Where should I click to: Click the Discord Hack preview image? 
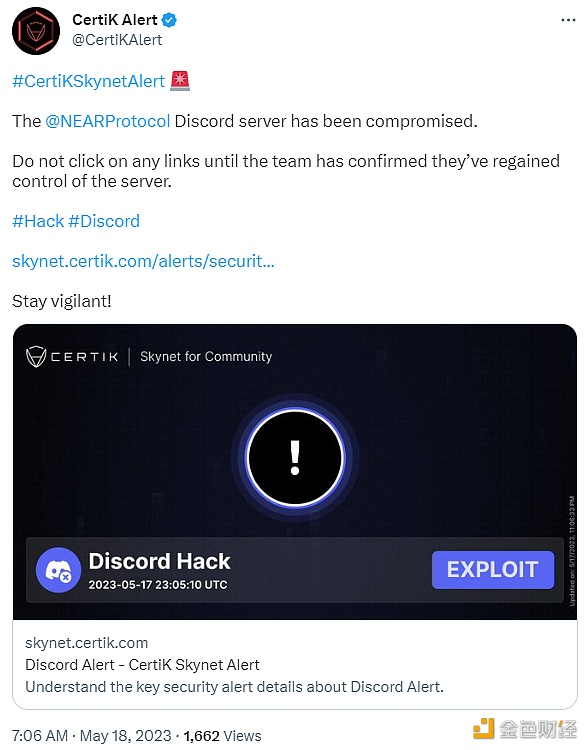point(295,472)
